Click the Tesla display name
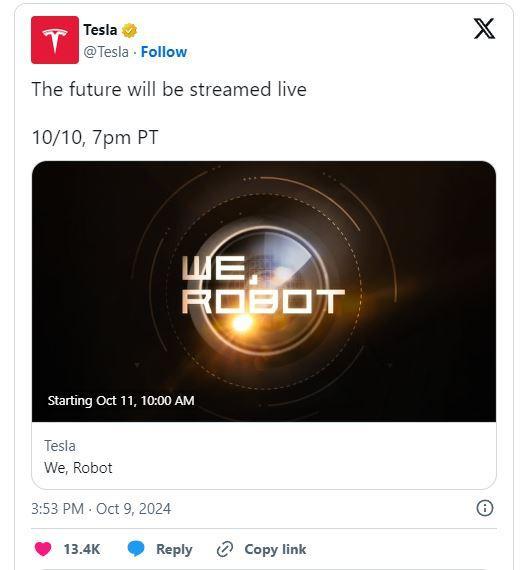Image resolution: width=524 pixels, height=570 pixels. [100, 30]
